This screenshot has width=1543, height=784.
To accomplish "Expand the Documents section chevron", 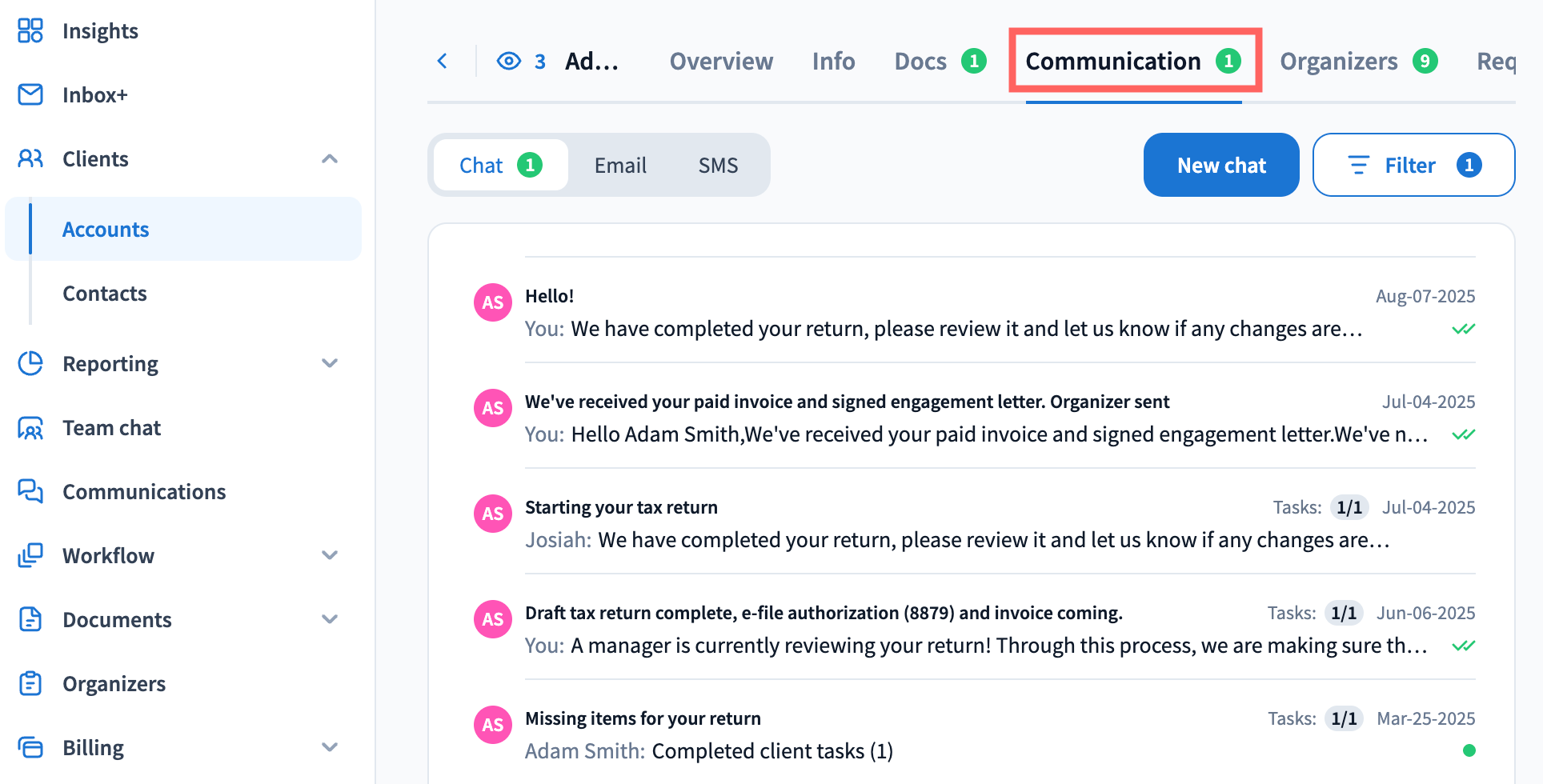I will click(x=330, y=619).
